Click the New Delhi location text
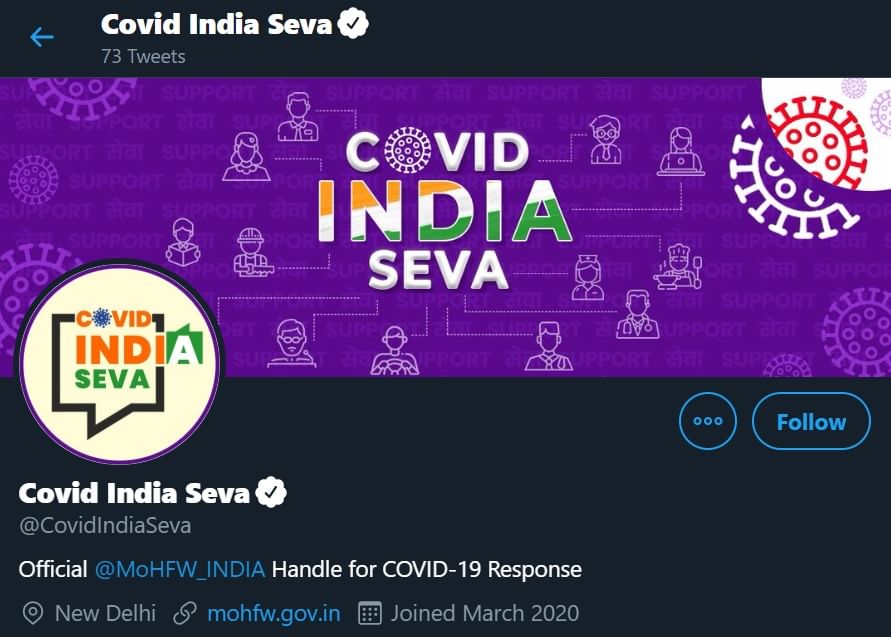Viewport: 891px width, 637px height. (x=105, y=614)
